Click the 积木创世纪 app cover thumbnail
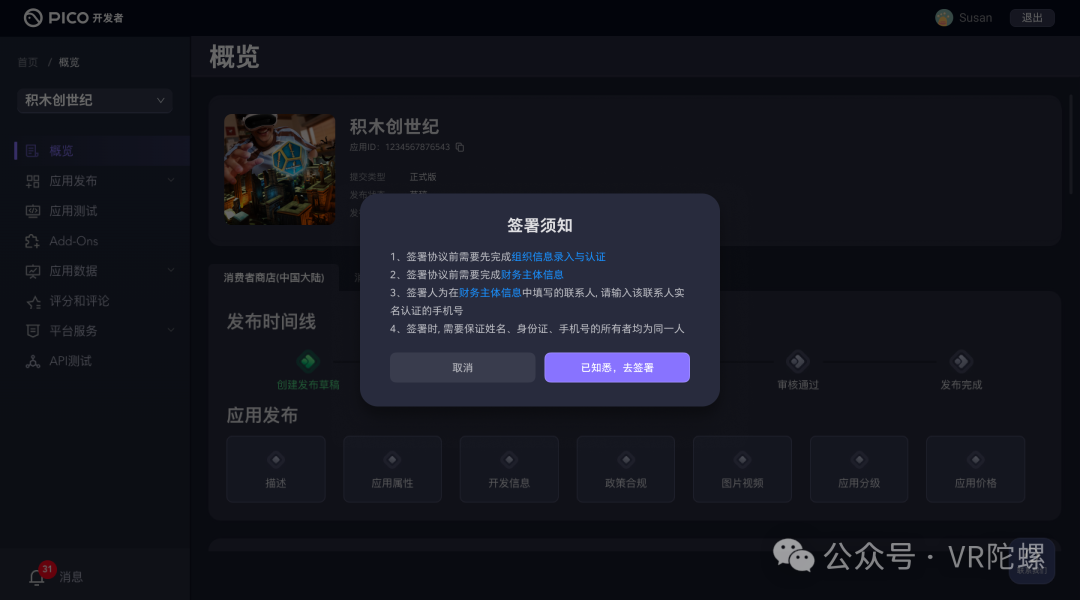The image size is (1080, 600). tap(280, 169)
